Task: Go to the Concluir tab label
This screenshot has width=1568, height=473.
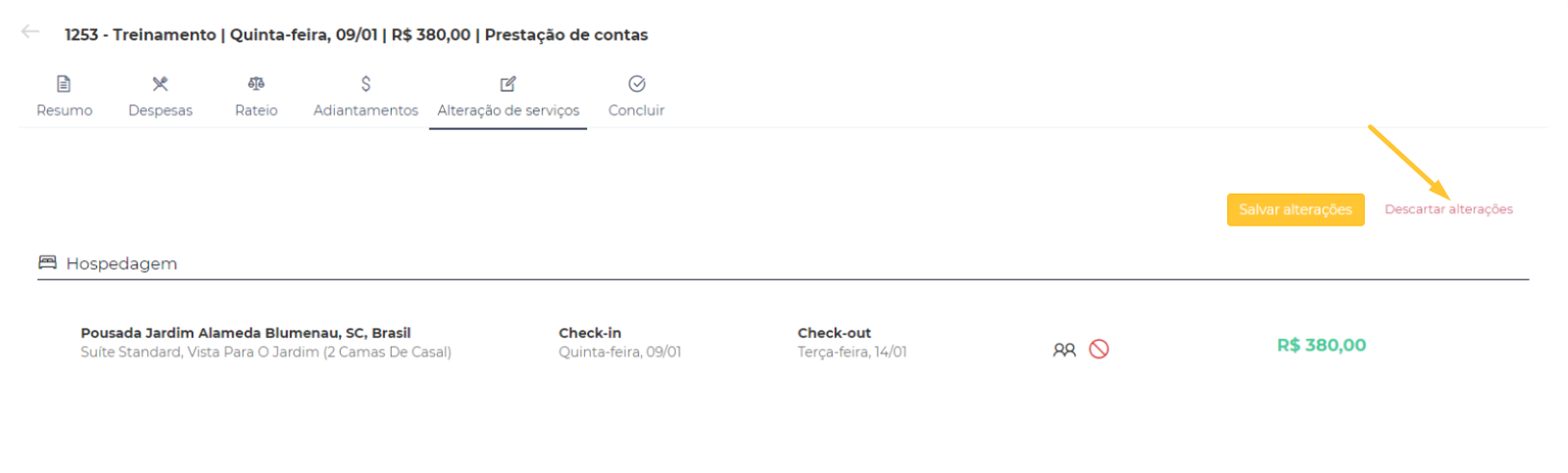Action: pos(636,111)
